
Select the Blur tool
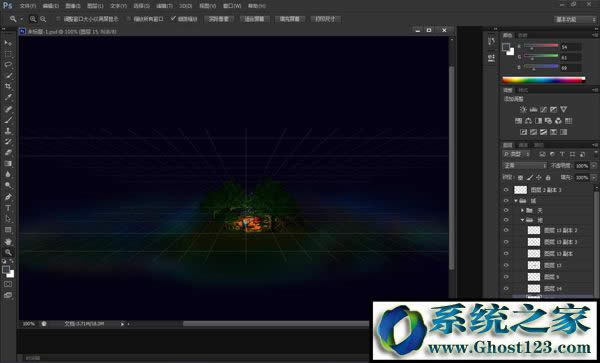point(8,174)
